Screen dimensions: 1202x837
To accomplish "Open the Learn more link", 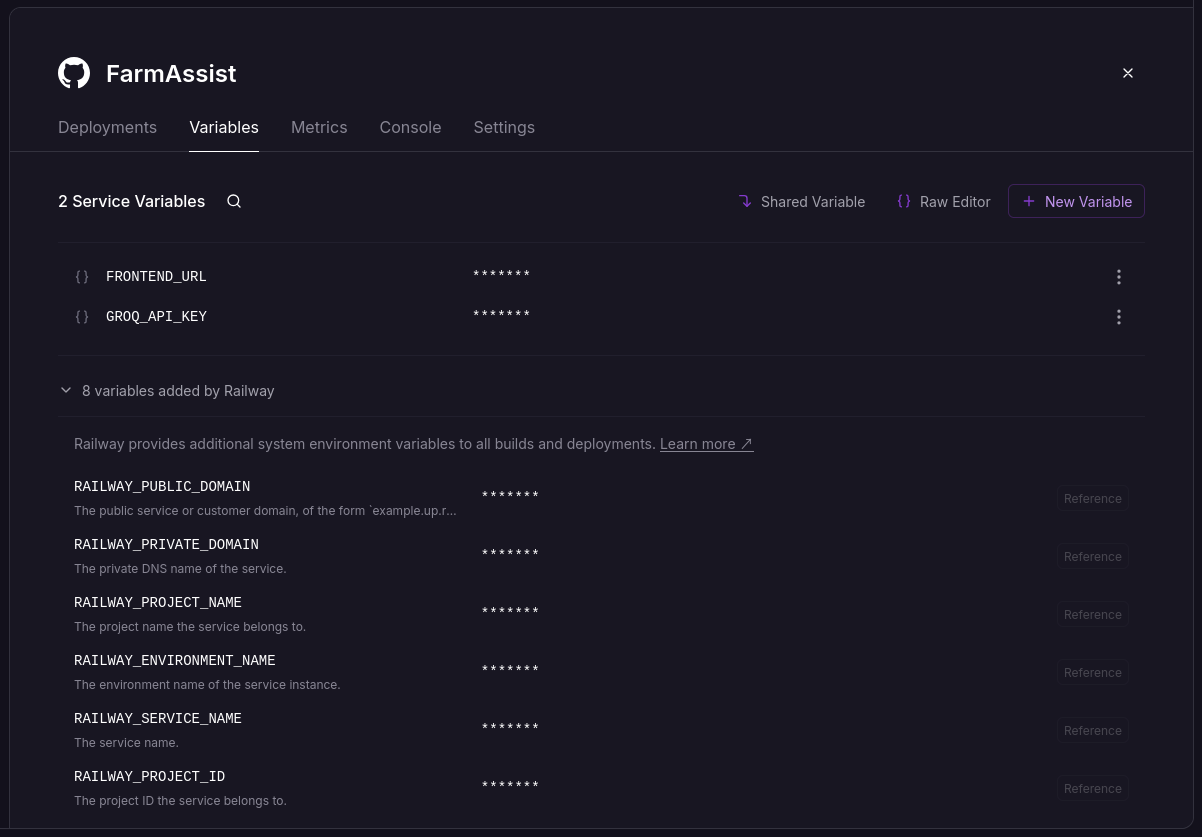I will [706, 444].
